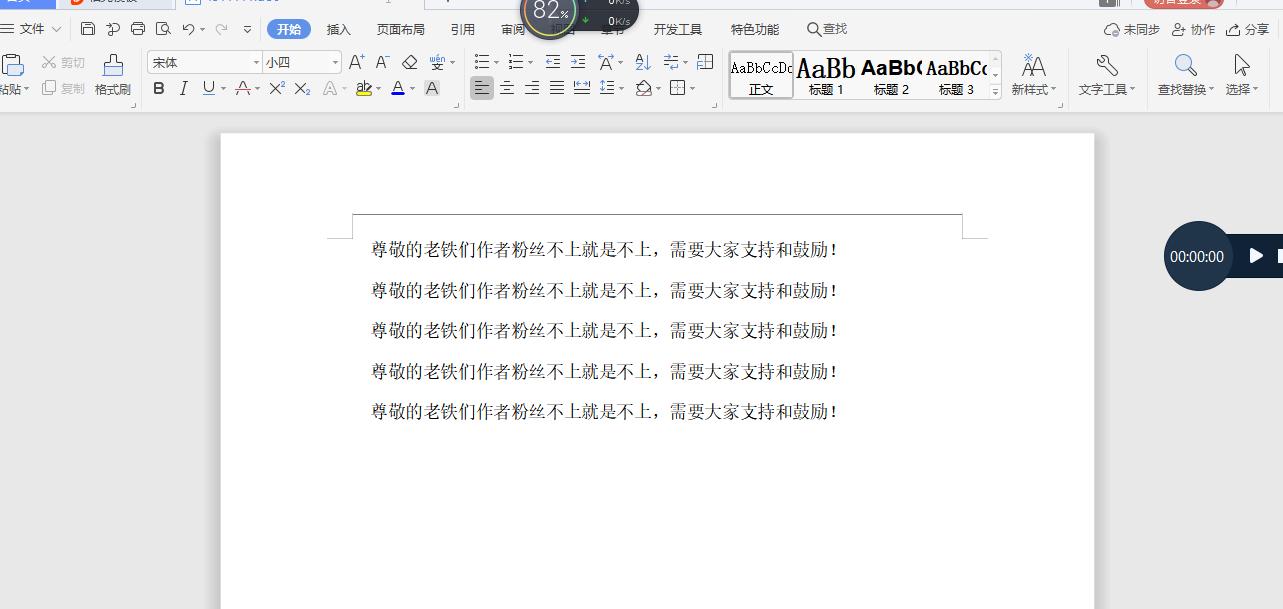Click the yellow highlight color button
Image resolution: width=1283 pixels, height=609 pixels.
[364, 88]
